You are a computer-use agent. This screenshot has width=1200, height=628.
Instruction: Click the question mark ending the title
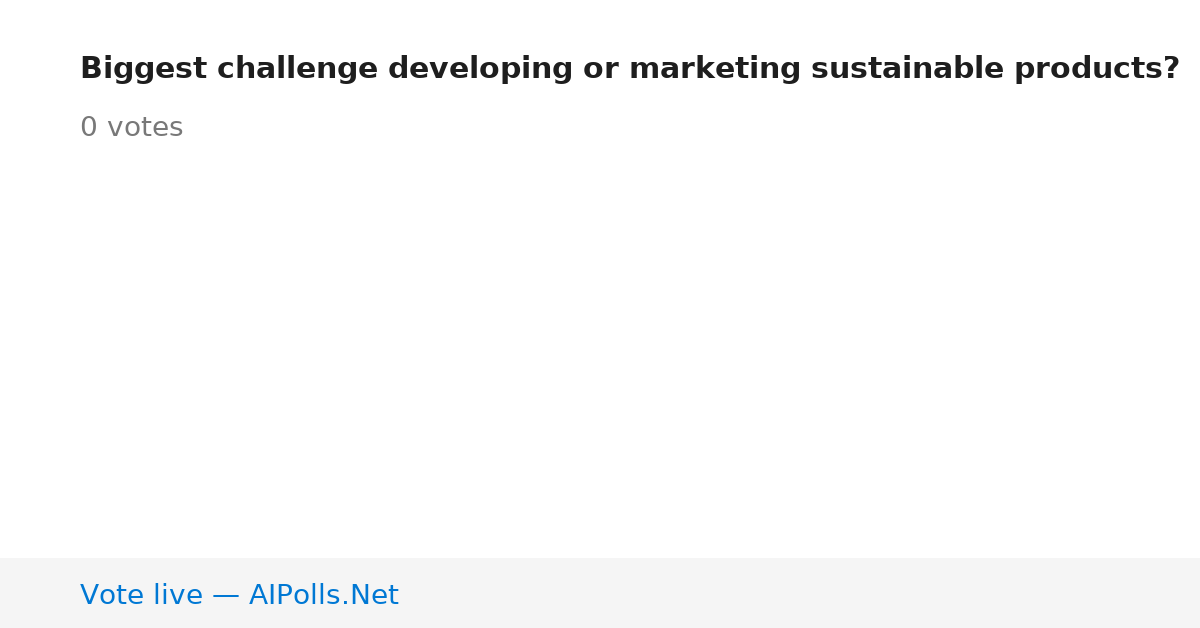[1171, 69]
